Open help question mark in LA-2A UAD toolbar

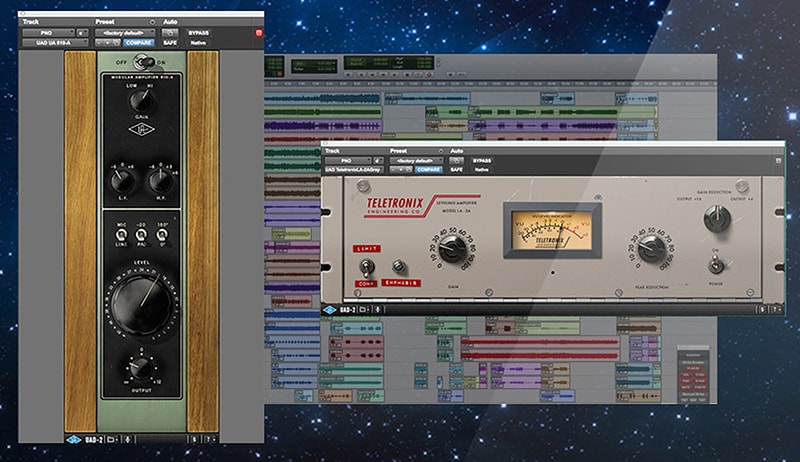(x=777, y=310)
